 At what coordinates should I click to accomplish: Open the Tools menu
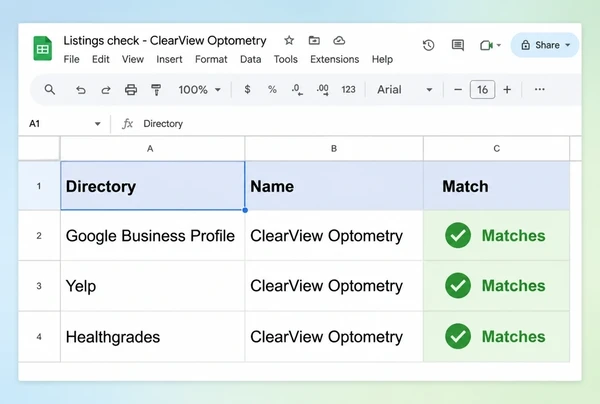pos(285,59)
